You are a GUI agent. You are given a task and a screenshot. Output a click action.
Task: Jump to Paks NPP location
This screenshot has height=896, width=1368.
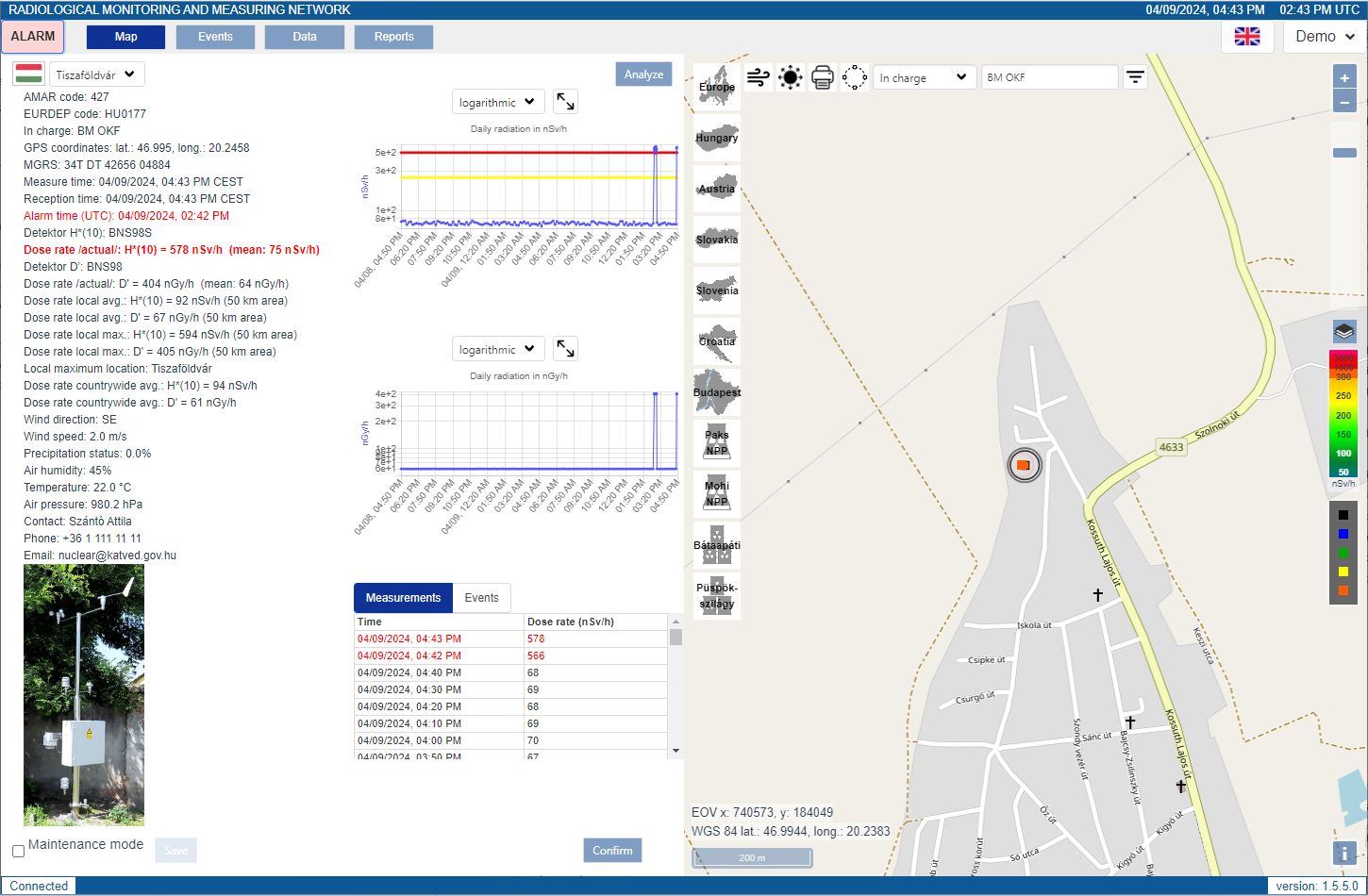717,443
